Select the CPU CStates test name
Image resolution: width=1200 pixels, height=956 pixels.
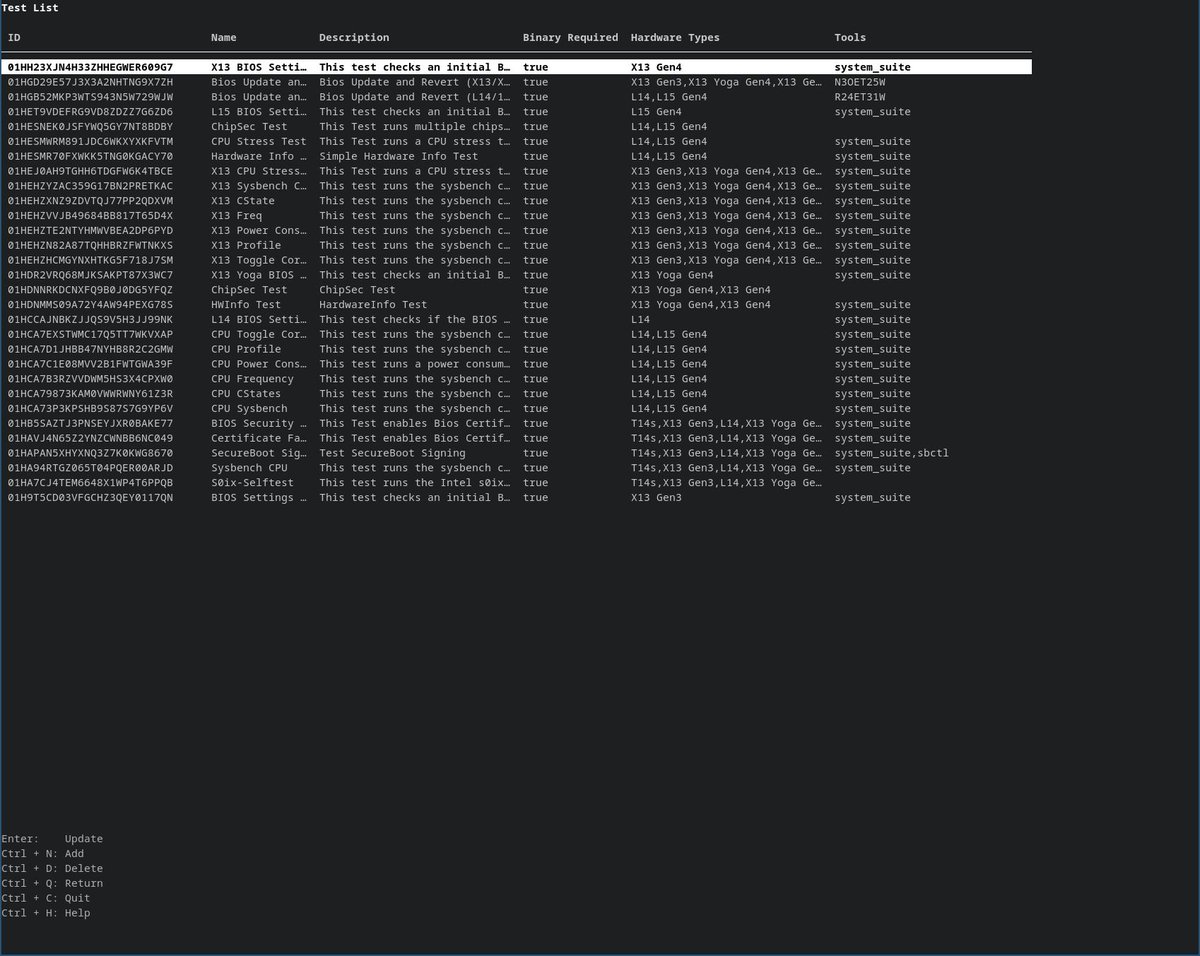point(246,394)
